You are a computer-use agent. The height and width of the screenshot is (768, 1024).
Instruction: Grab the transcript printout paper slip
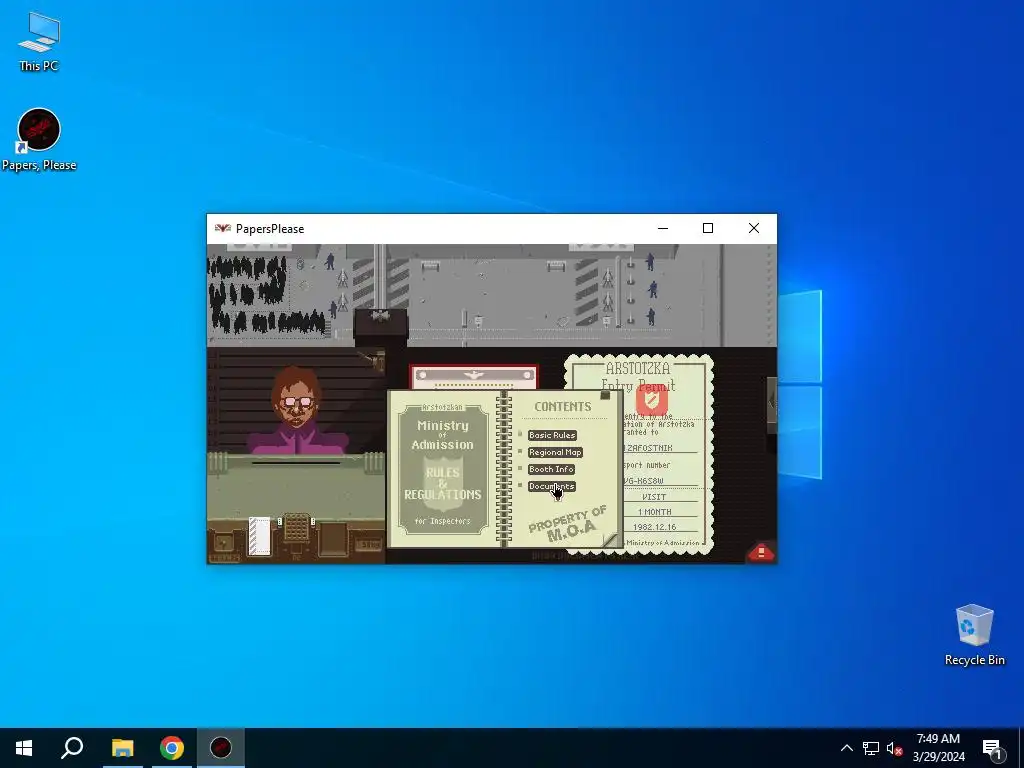pyautogui.click(x=259, y=536)
